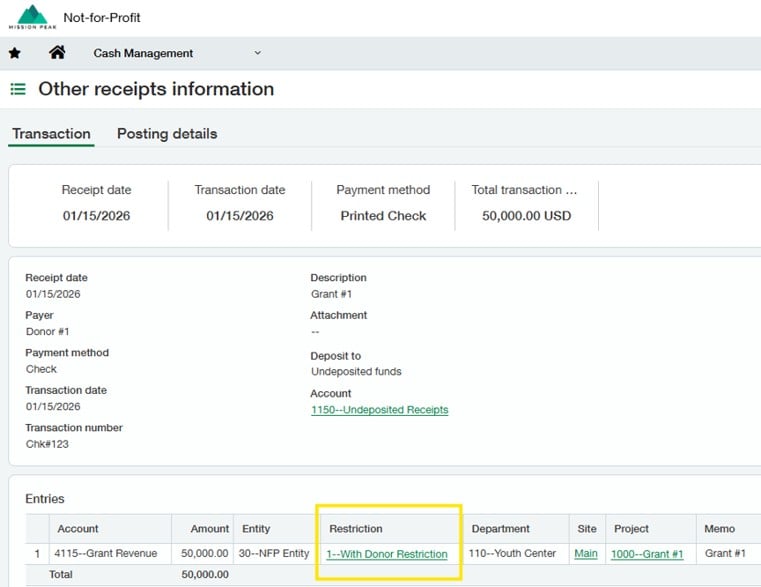Open the favorites star icon
This screenshot has height=587, width=761.
click(x=15, y=53)
